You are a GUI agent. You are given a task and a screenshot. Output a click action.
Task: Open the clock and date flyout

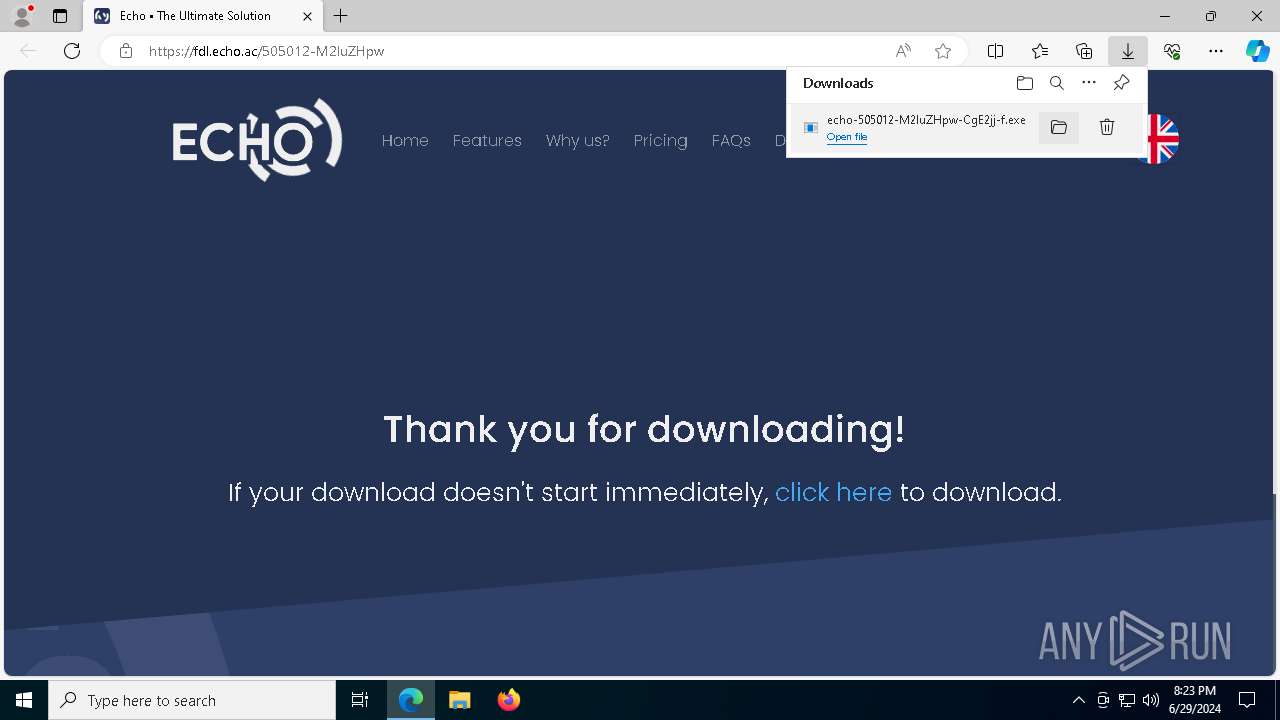pyautogui.click(x=1195, y=700)
